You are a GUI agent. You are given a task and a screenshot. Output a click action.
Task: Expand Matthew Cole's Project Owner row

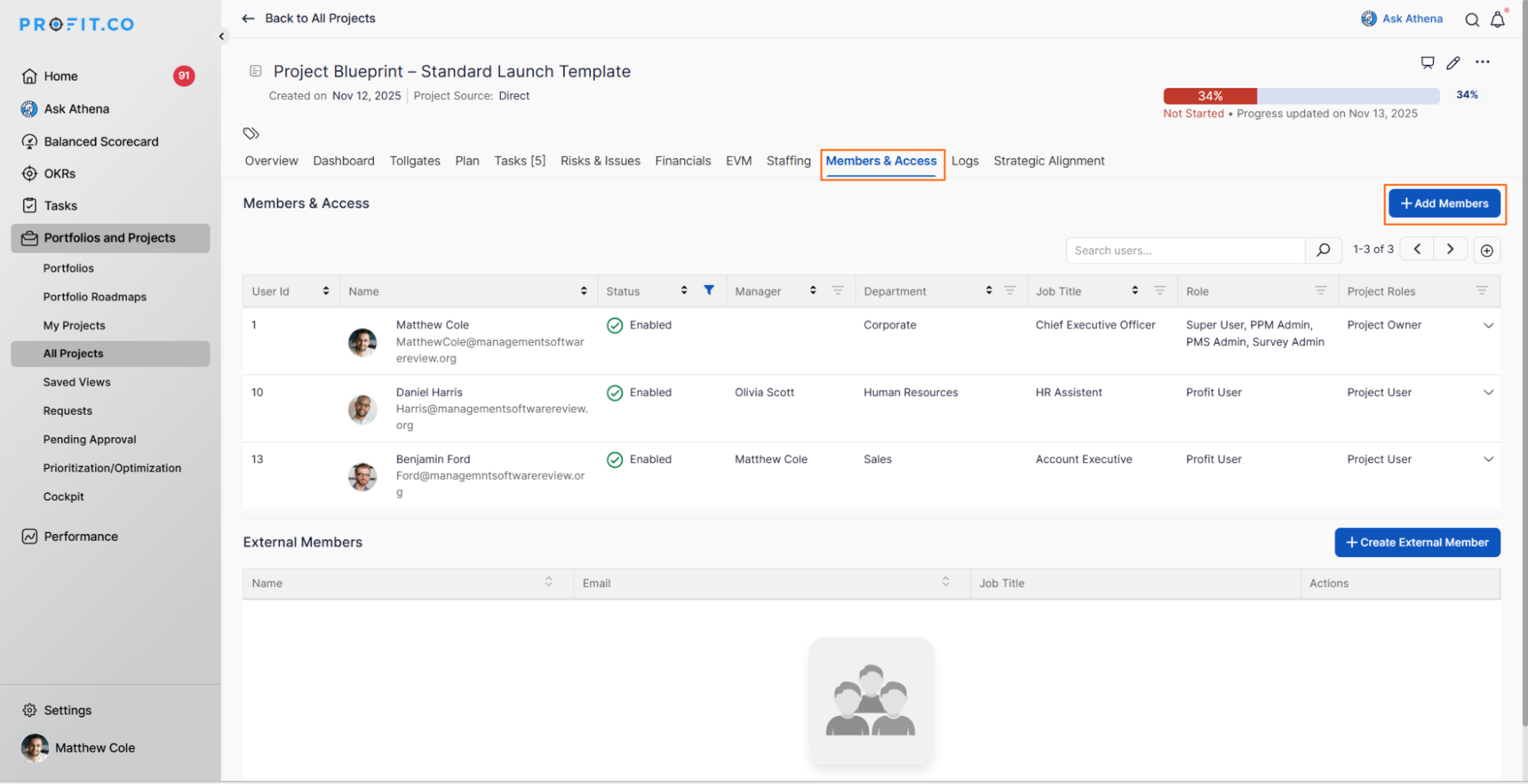point(1488,326)
